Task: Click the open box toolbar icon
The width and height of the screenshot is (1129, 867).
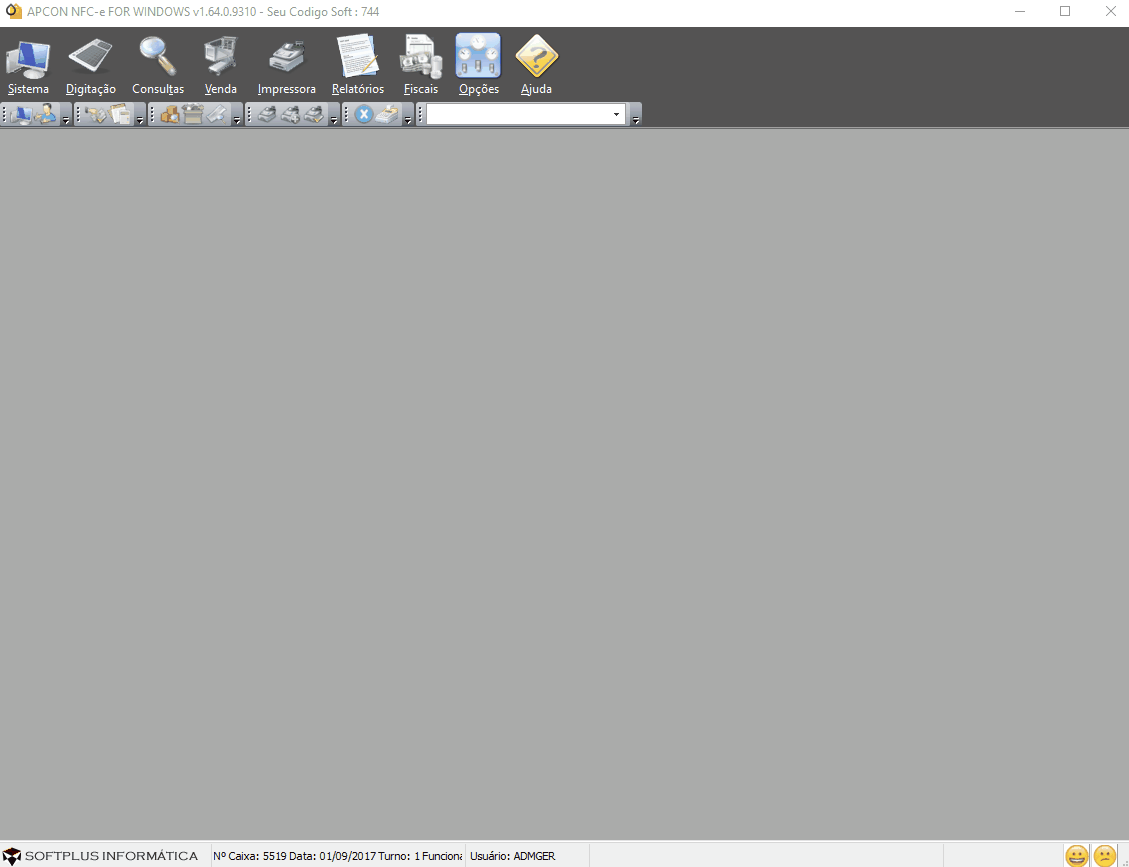Action: pos(193,114)
